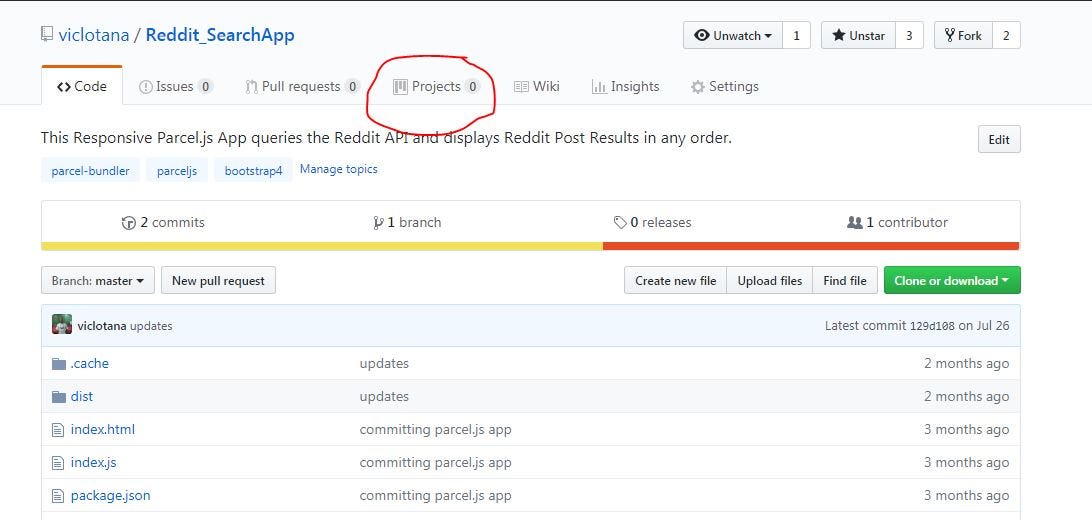Image resolution: width=1092 pixels, height=520 pixels.
Task: Open the Reddit_SearchApp repository link
Action: click(x=220, y=35)
